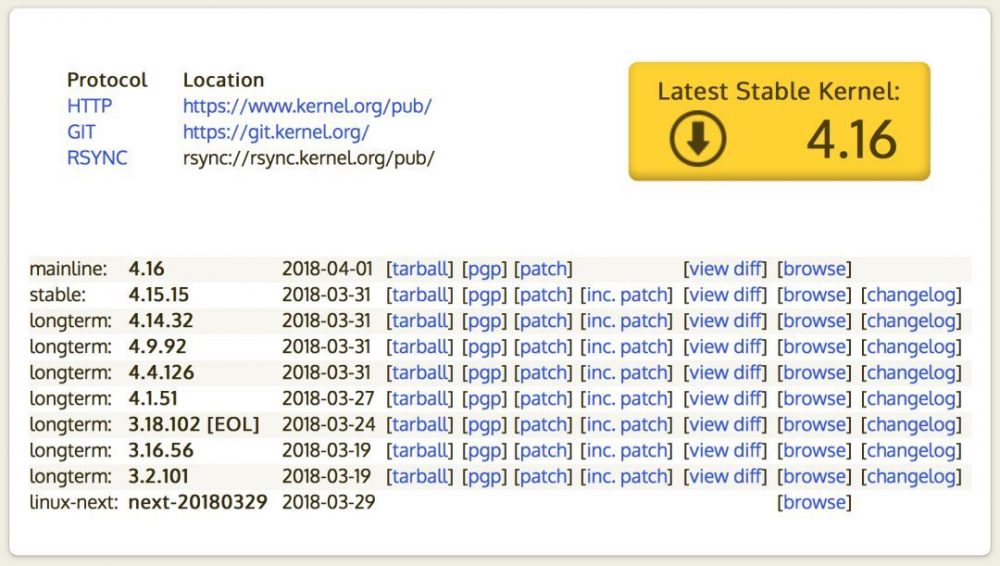Browse the longterm 4.14.32 tree
Screen dimensions: 1000x566
[x=814, y=320]
